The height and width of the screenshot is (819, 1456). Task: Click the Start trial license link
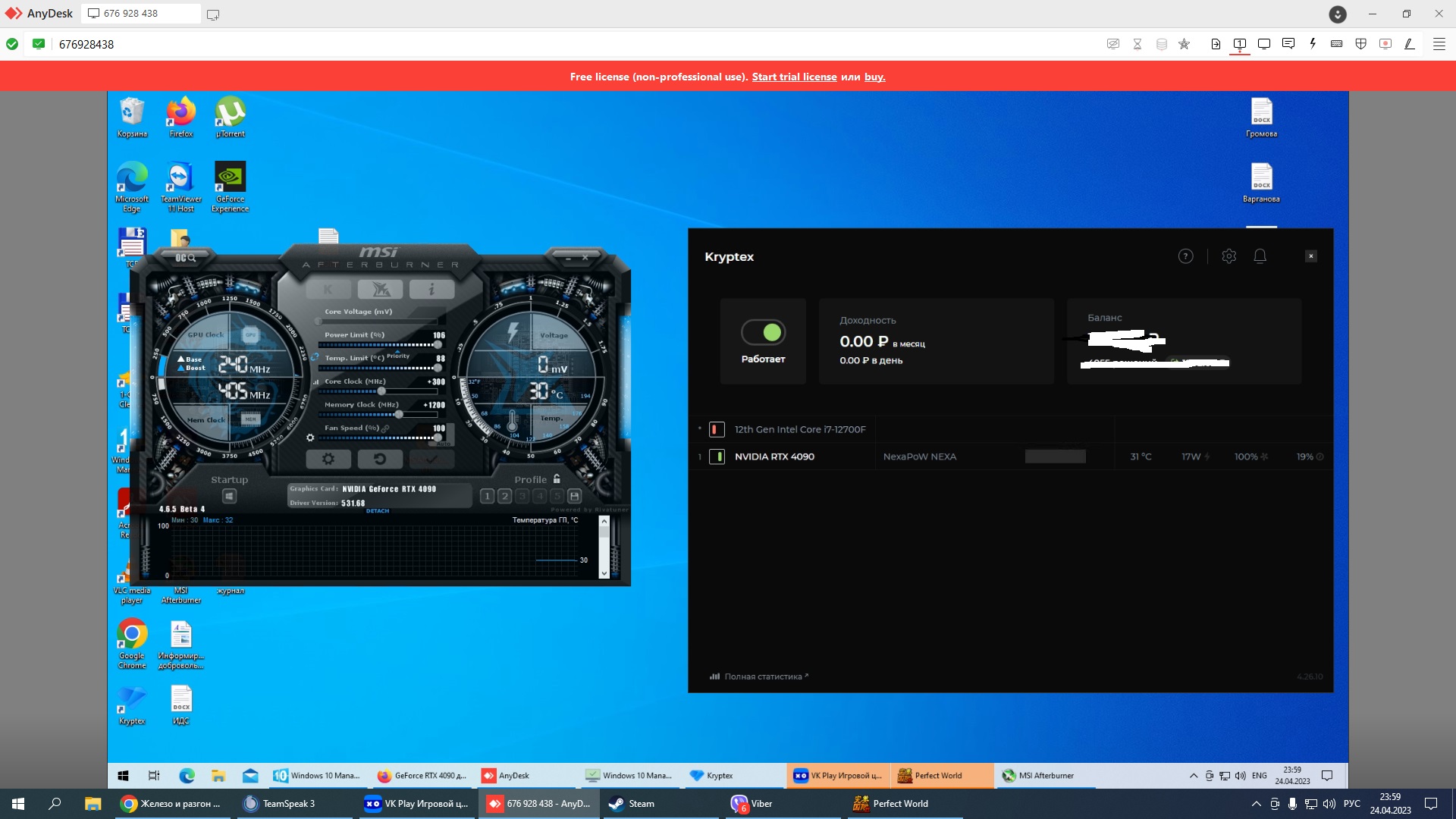click(x=794, y=77)
